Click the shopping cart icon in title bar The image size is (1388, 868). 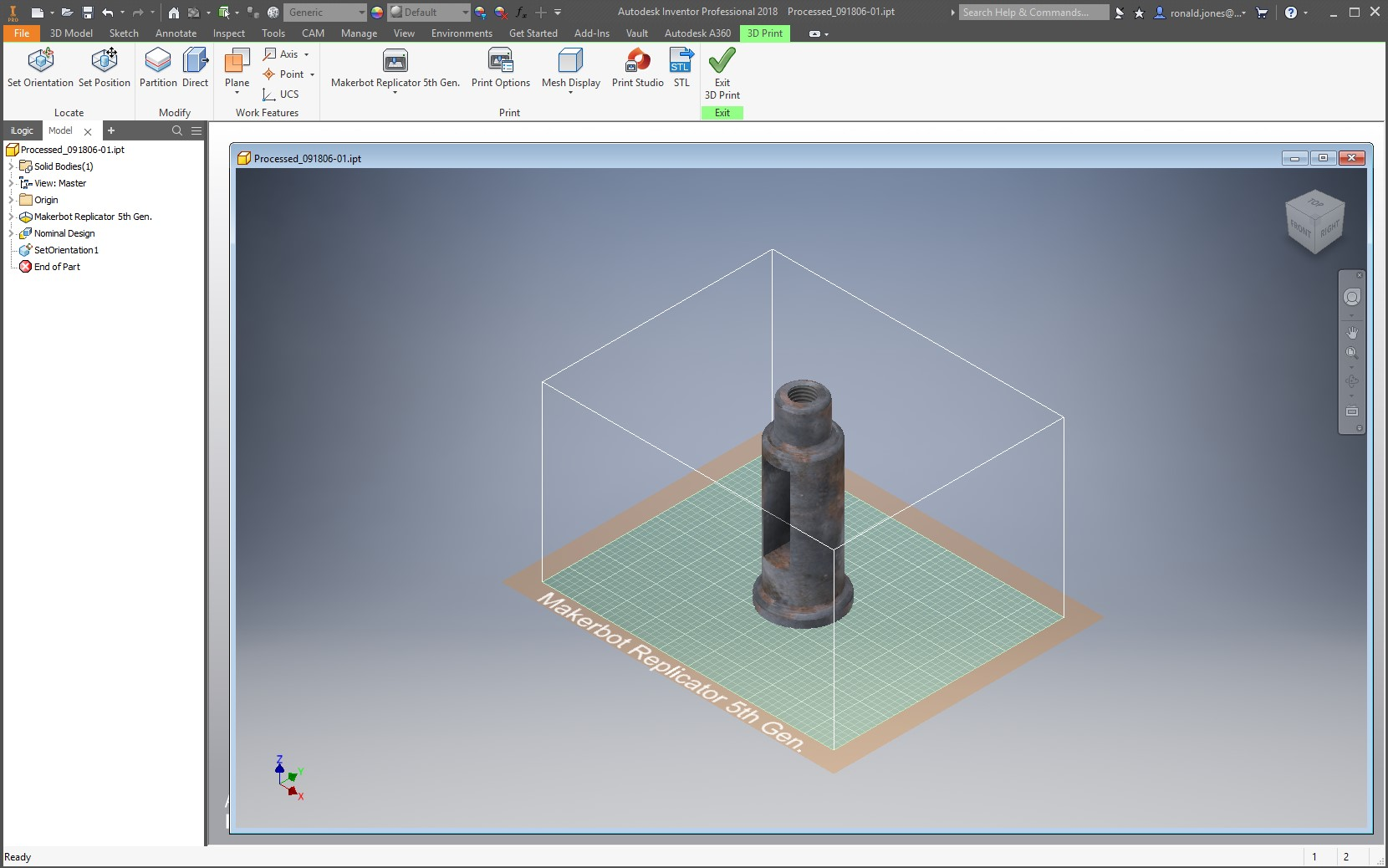(1262, 13)
